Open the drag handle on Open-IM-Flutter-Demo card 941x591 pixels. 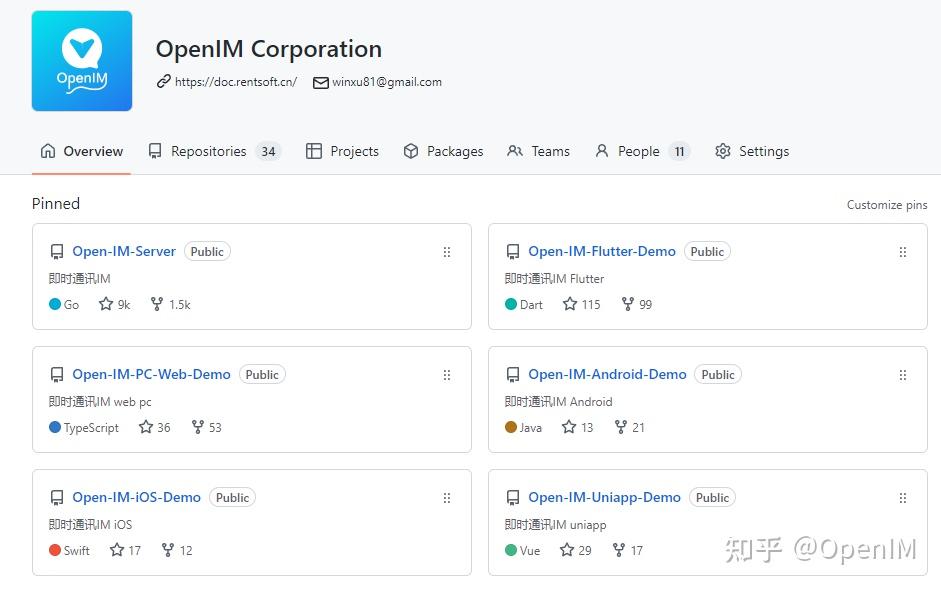903,252
